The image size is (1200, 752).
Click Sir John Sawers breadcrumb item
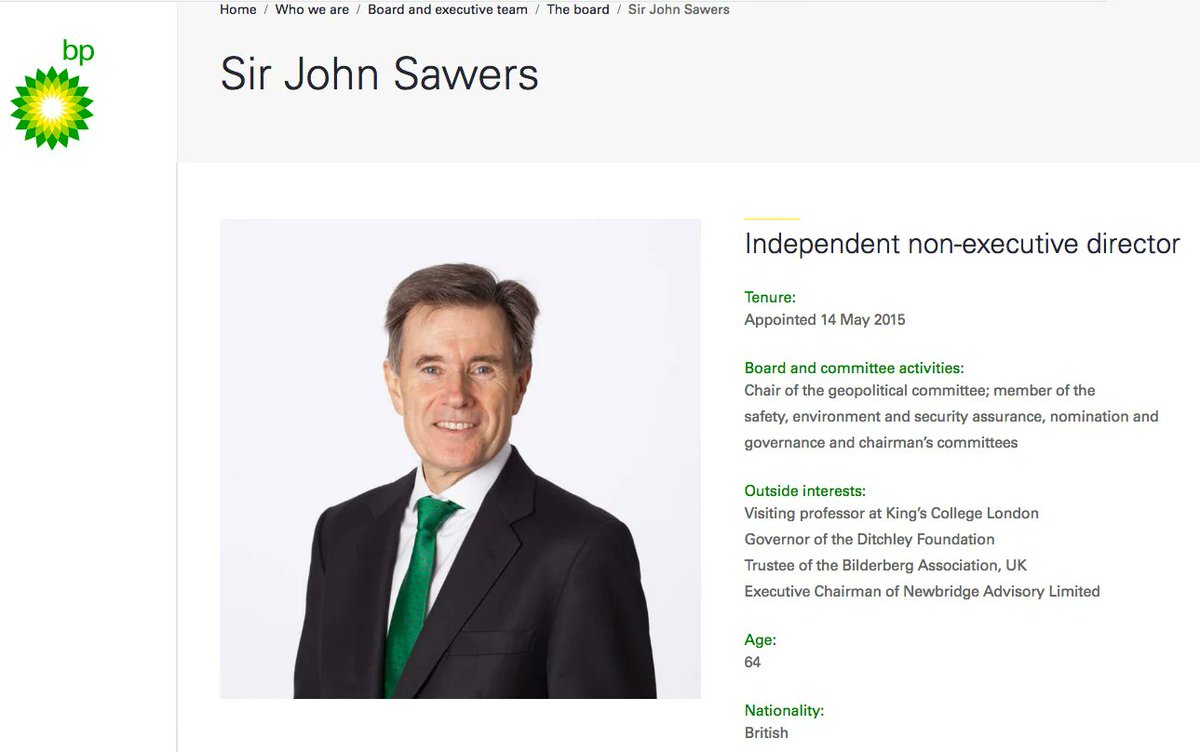pyautogui.click(x=679, y=9)
